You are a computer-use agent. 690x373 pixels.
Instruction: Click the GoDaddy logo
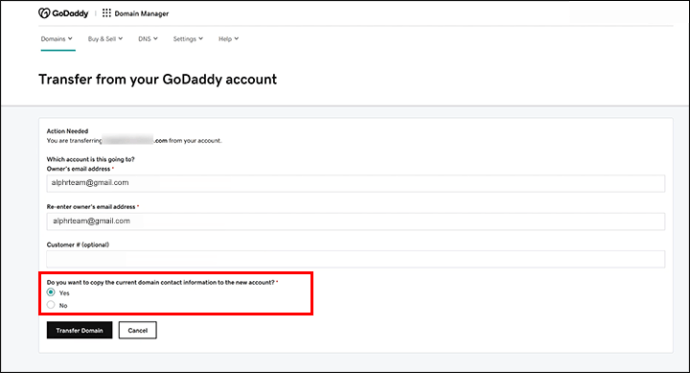63,13
